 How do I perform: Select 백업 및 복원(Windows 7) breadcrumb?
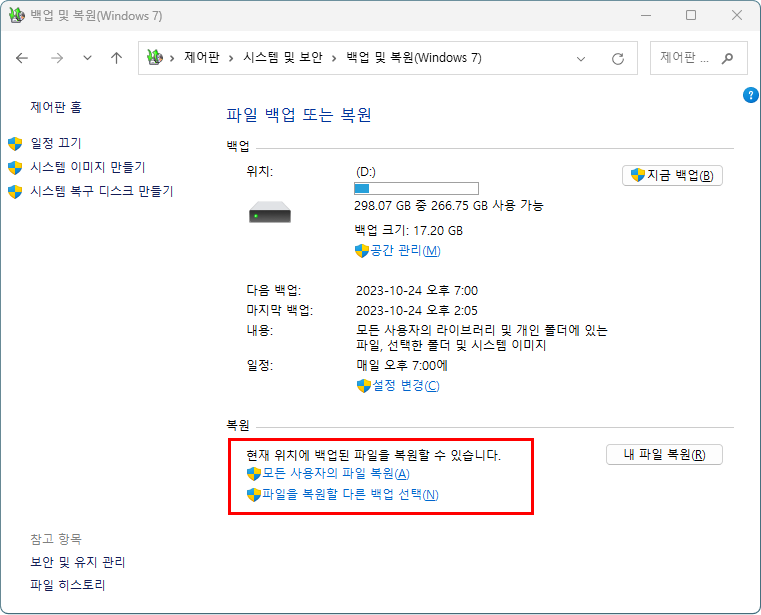pyautogui.click(x=414, y=58)
